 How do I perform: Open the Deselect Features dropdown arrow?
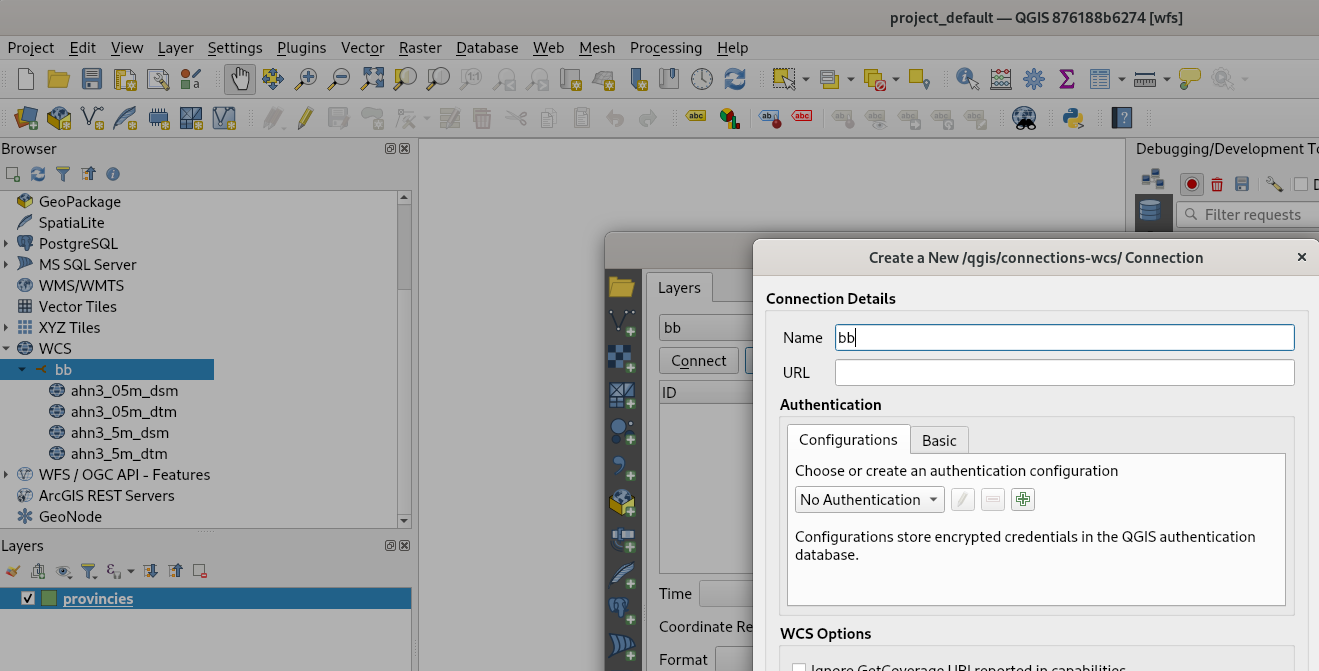coord(895,79)
